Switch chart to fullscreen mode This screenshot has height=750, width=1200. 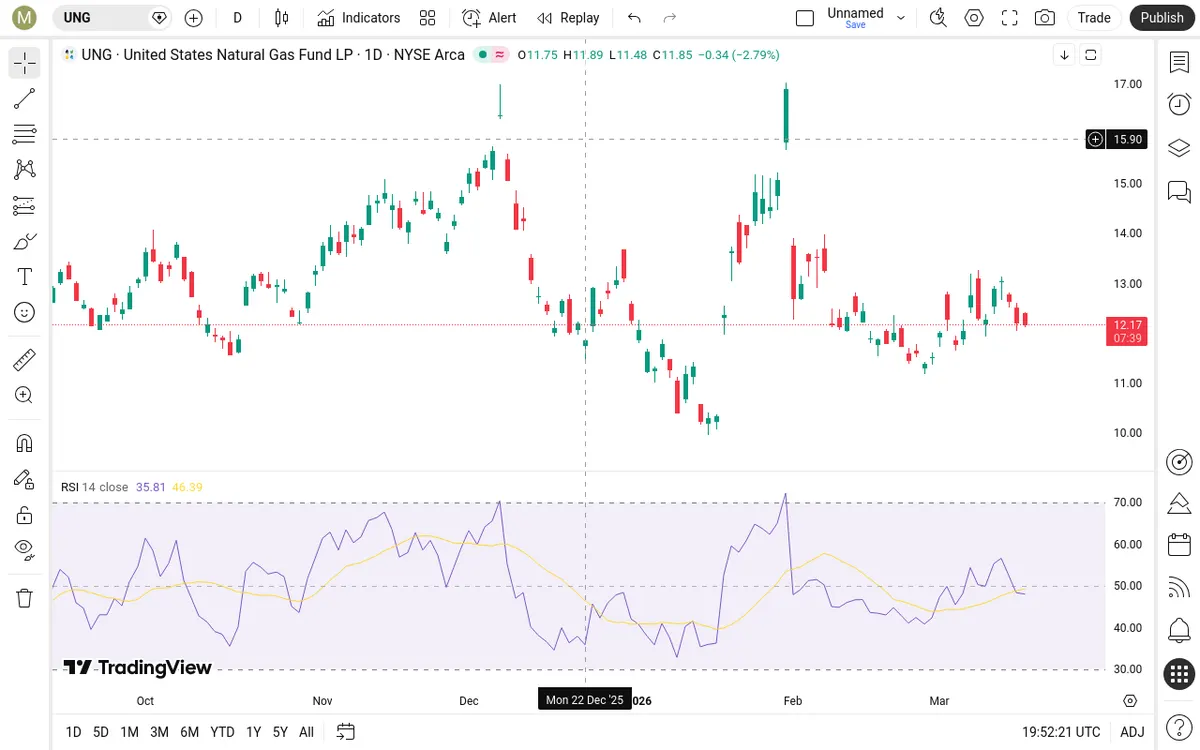[x=1010, y=18]
